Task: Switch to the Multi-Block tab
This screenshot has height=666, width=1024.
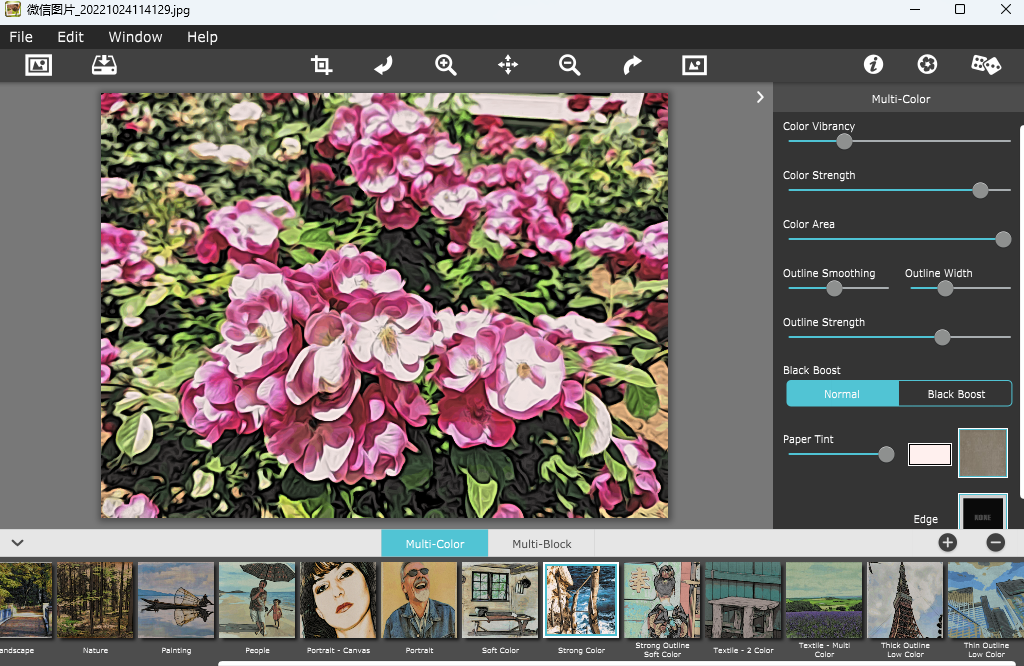Action: click(541, 544)
